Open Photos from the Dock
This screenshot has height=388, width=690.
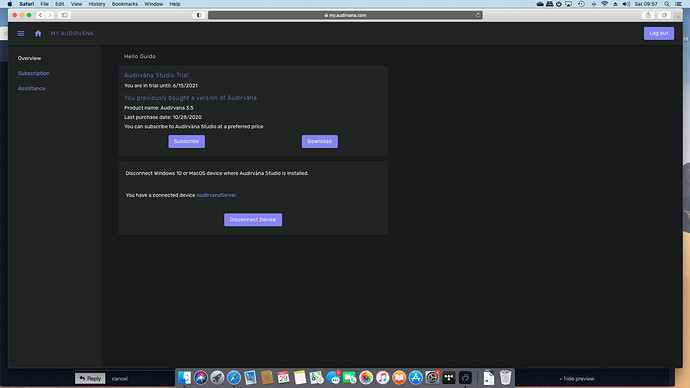366,377
